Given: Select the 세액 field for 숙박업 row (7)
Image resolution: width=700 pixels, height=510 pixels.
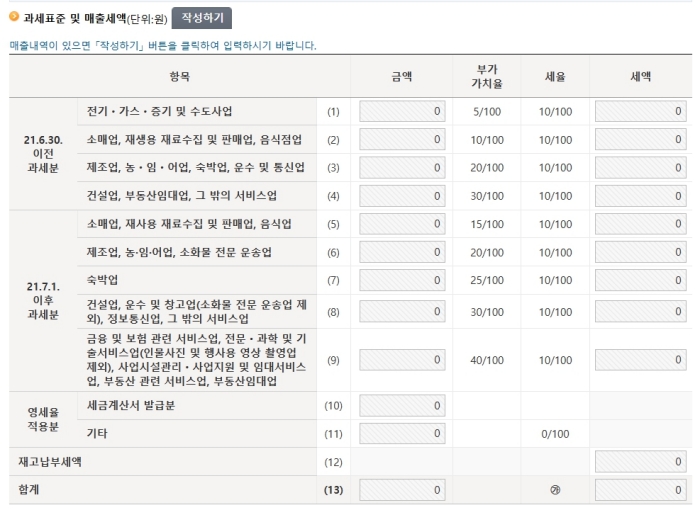Looking at the screenshot, I should click(x=641, y=280).
